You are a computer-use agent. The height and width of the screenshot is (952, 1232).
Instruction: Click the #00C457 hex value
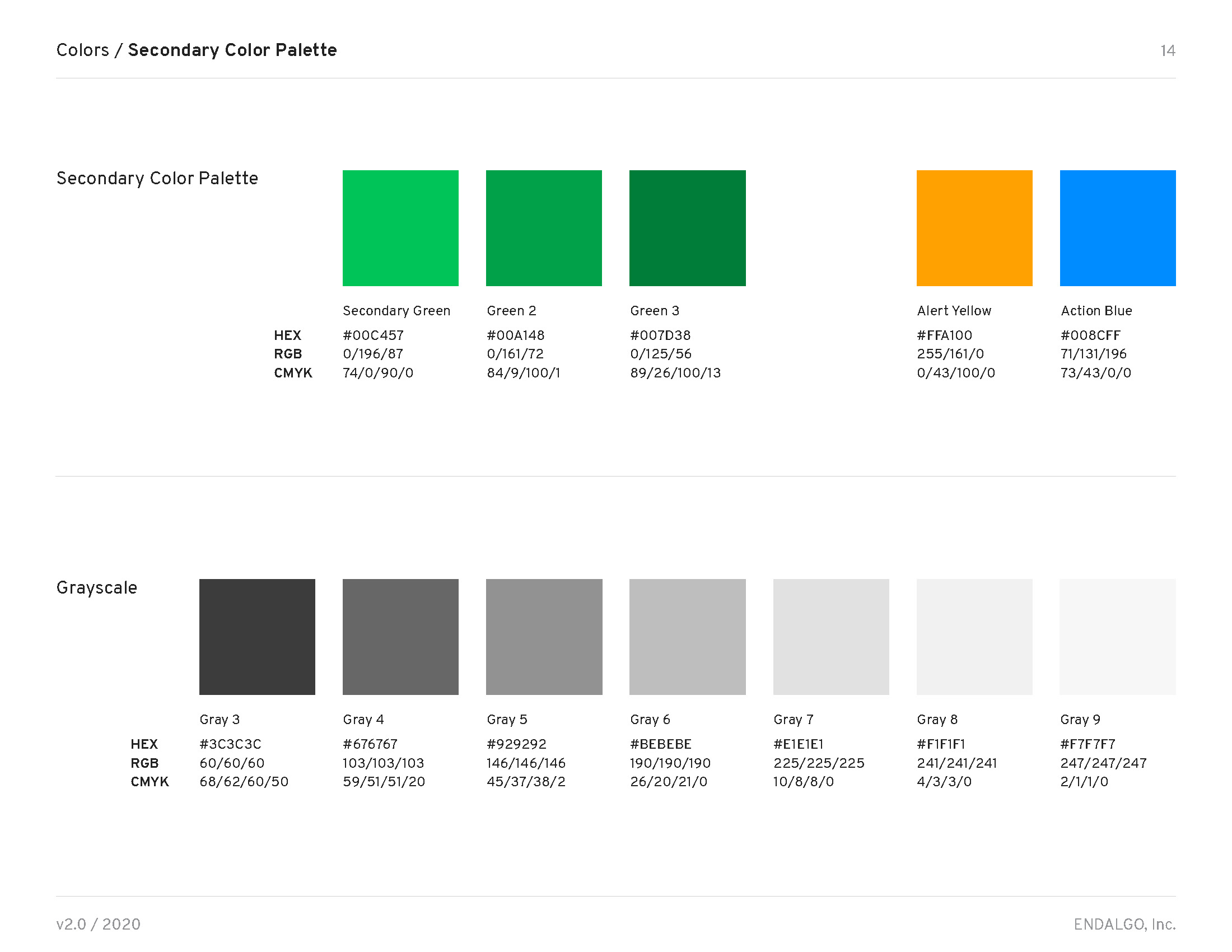[373, 335]
